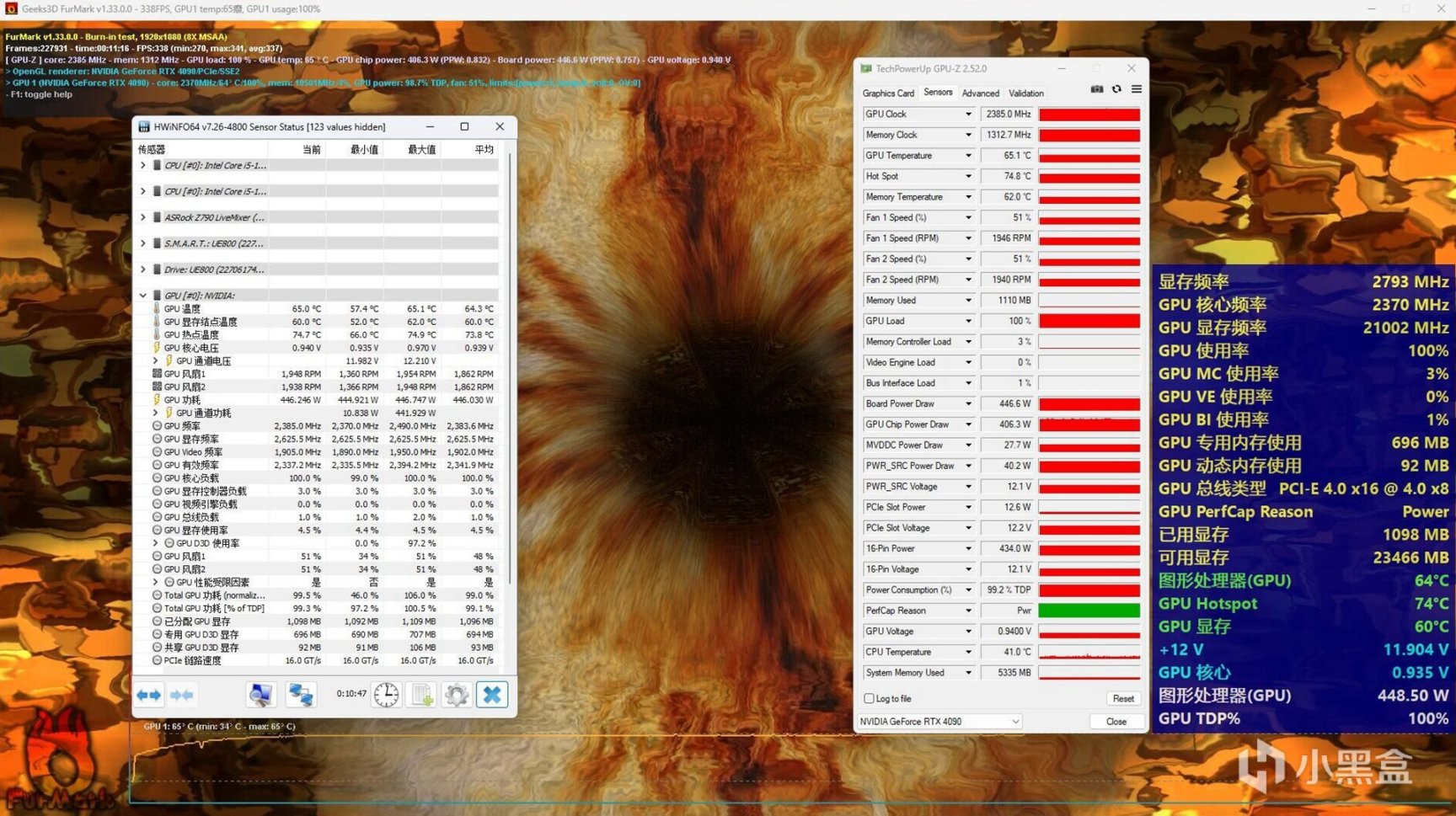Click the GPU 功耗 lightning icon
The height and width of the screenshot is (816, 1456).
pos(157,400)
